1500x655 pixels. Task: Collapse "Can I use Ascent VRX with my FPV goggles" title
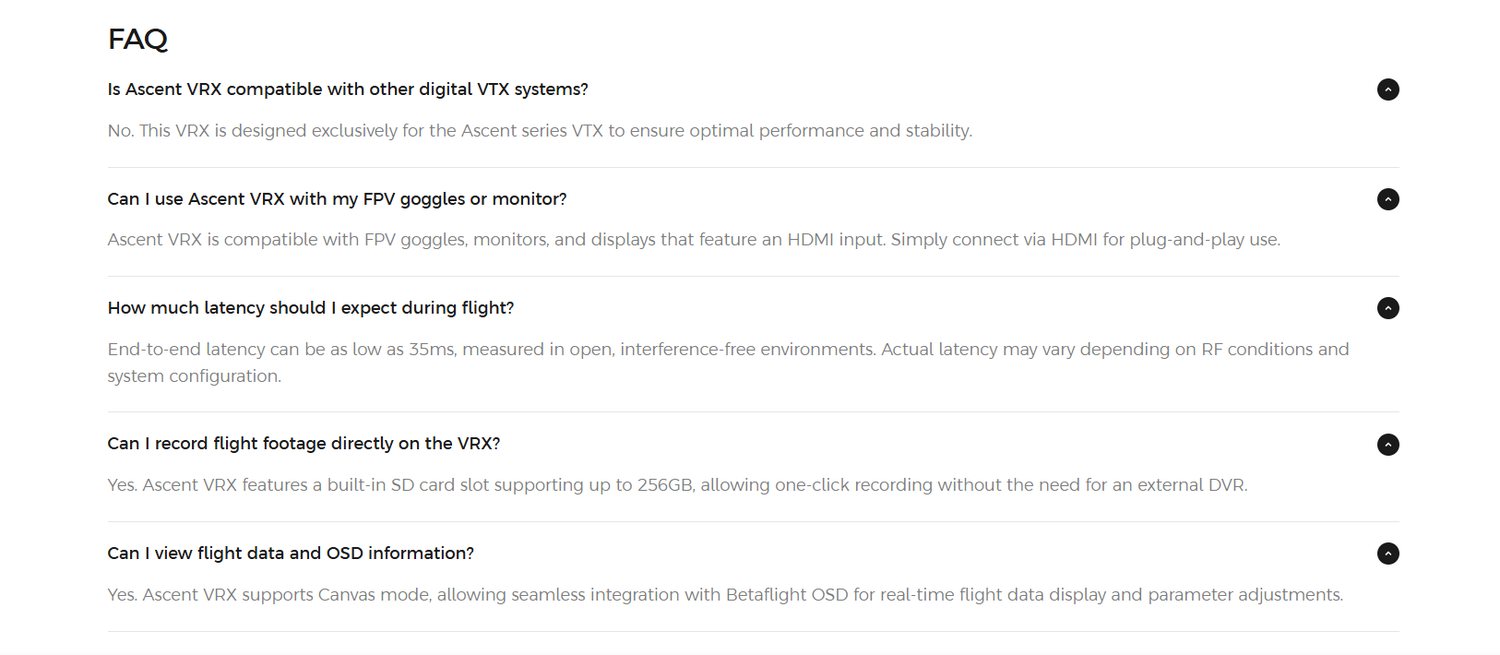coord(337,199)
